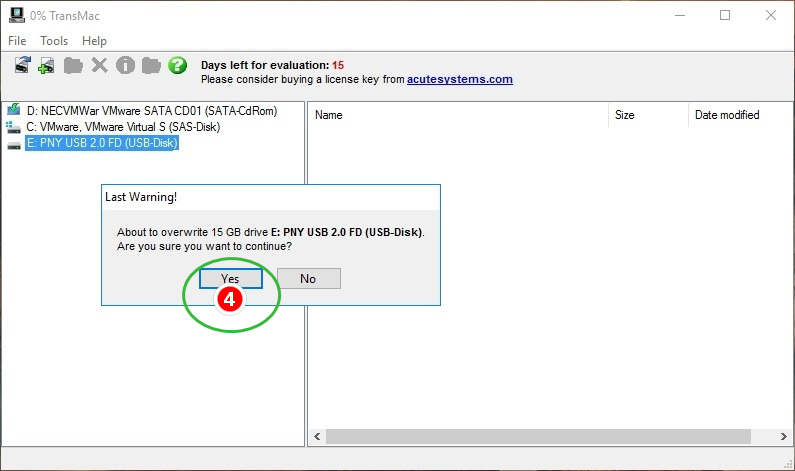
Task: Visit the acutesystems.com link
Action: coord(459,79)
